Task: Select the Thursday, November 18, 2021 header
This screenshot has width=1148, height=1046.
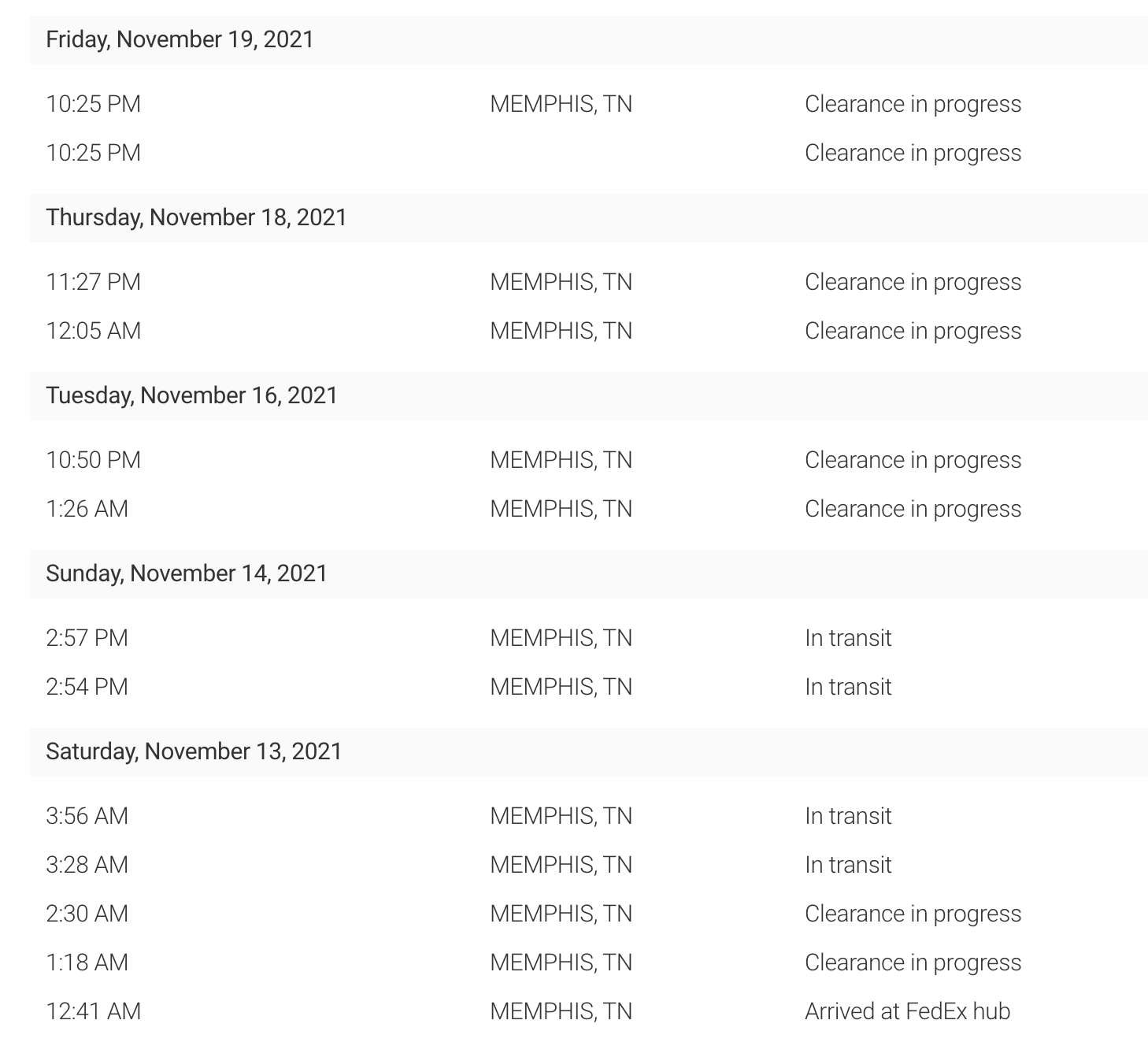Action: tap(196, 217)
